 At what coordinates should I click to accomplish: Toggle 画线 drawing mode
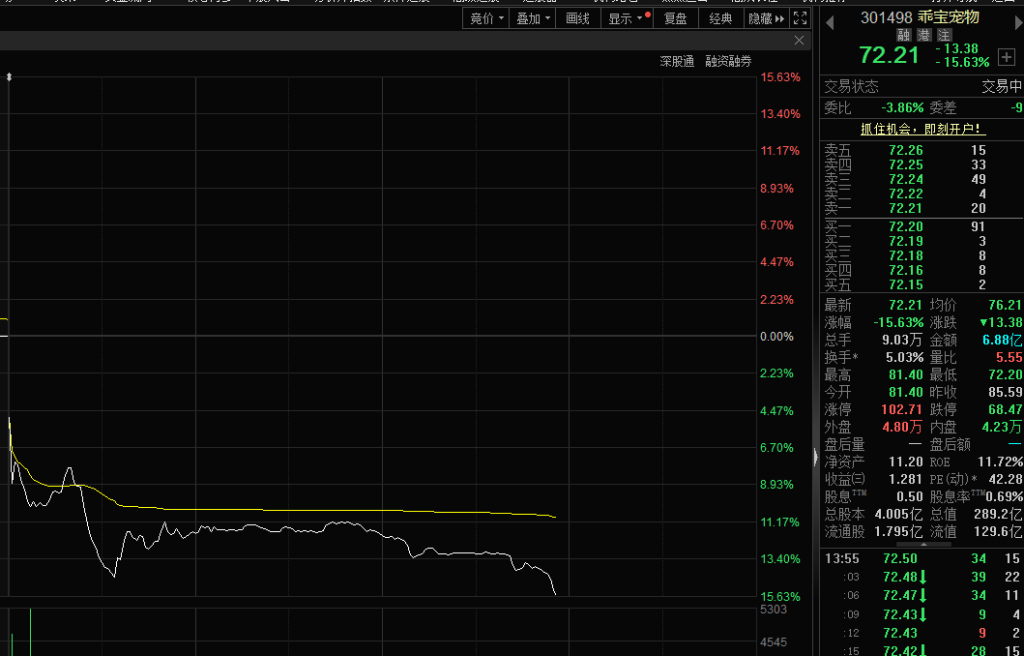click(577, 18)
